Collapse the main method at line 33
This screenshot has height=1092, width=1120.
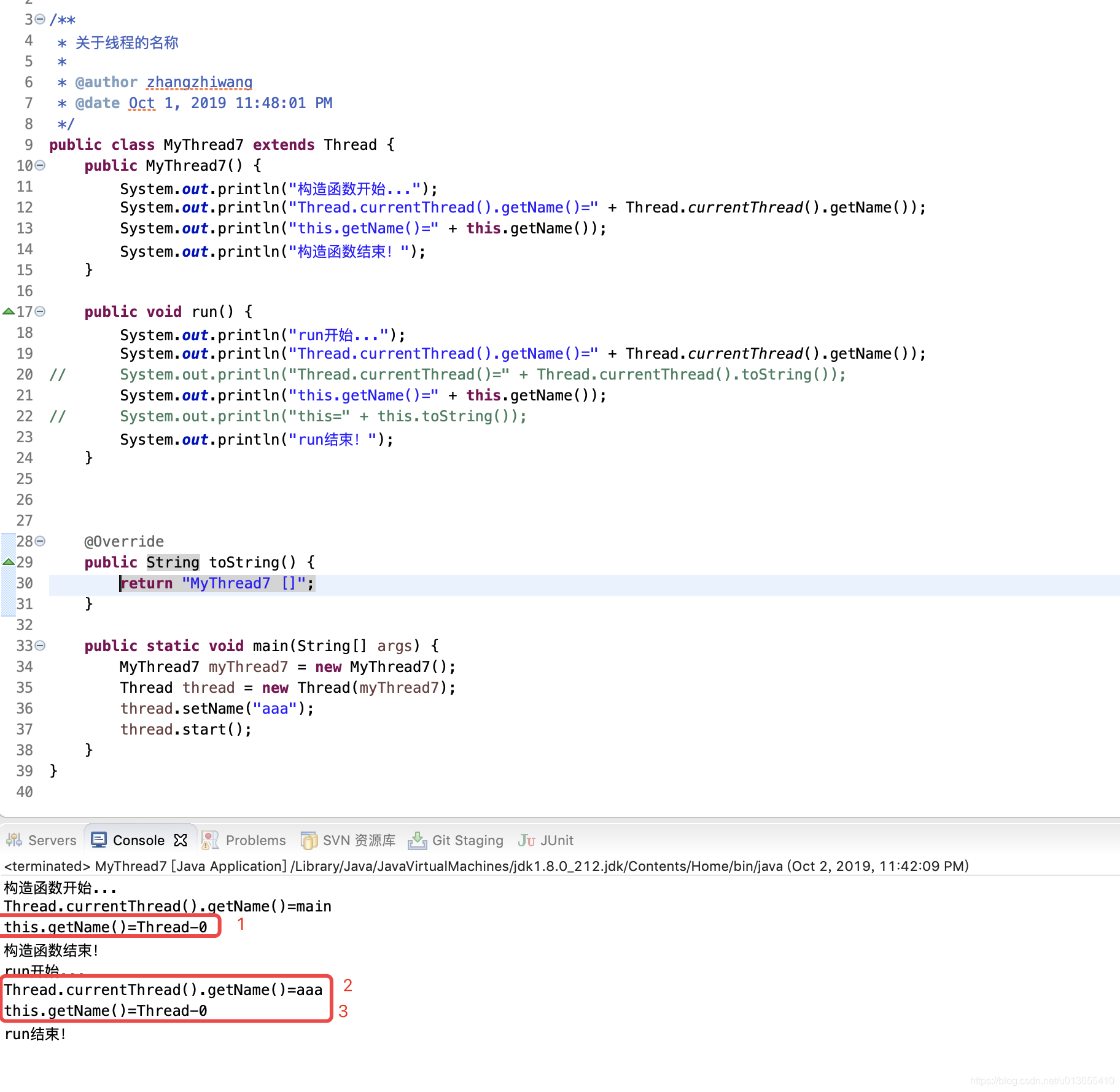(39, 645)
